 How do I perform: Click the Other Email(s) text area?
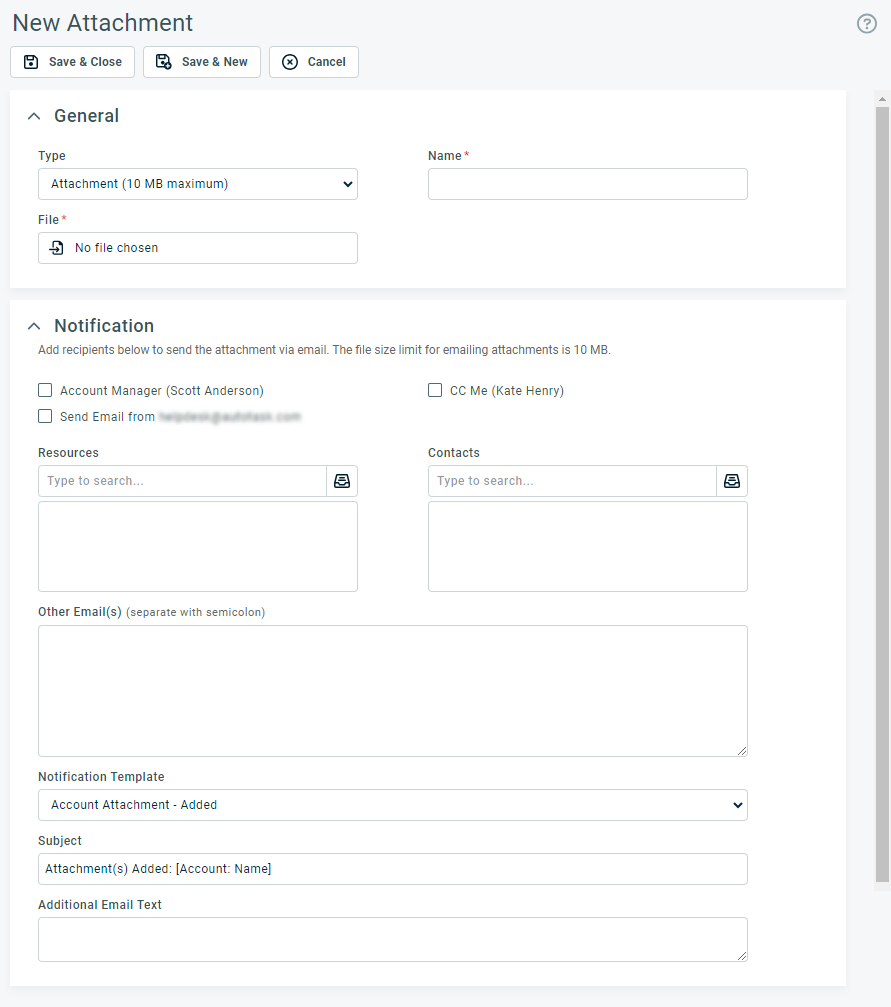tap(393, 691)
